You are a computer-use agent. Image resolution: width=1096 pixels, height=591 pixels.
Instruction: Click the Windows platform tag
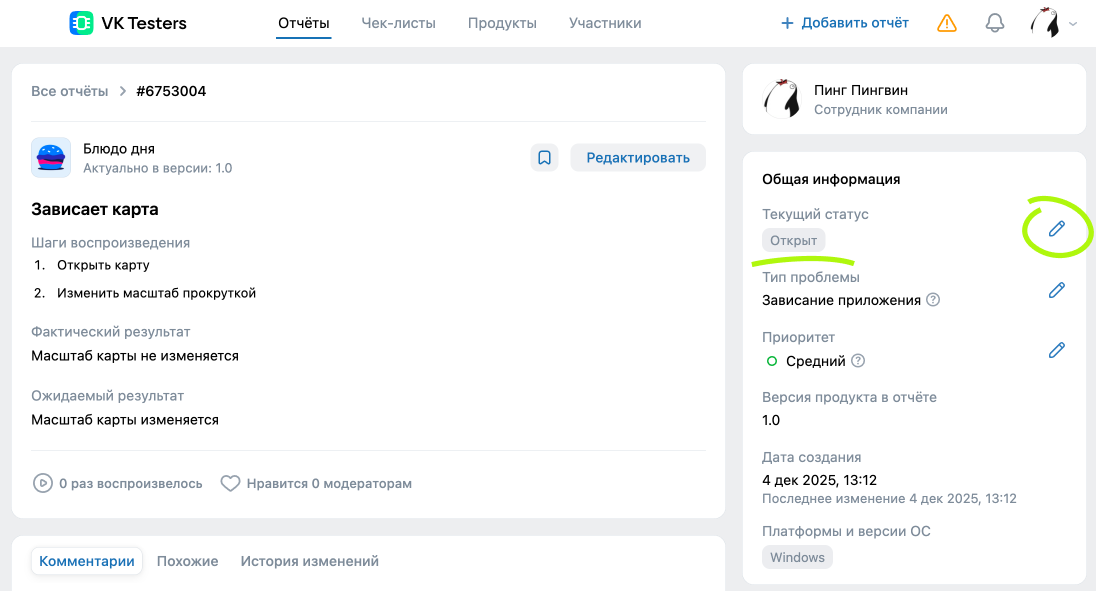[797, 557]
